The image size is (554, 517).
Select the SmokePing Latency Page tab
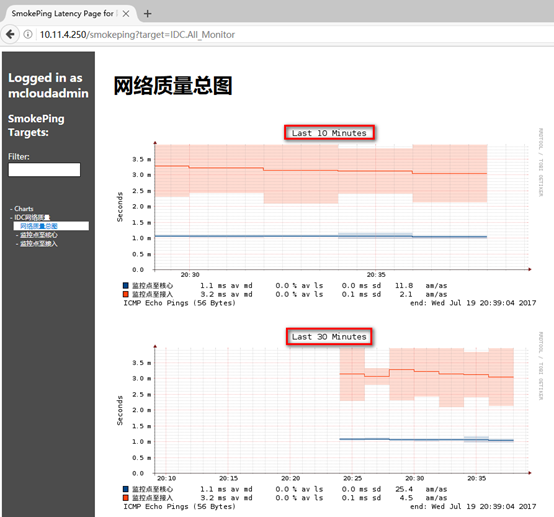[x=63, y=14]
